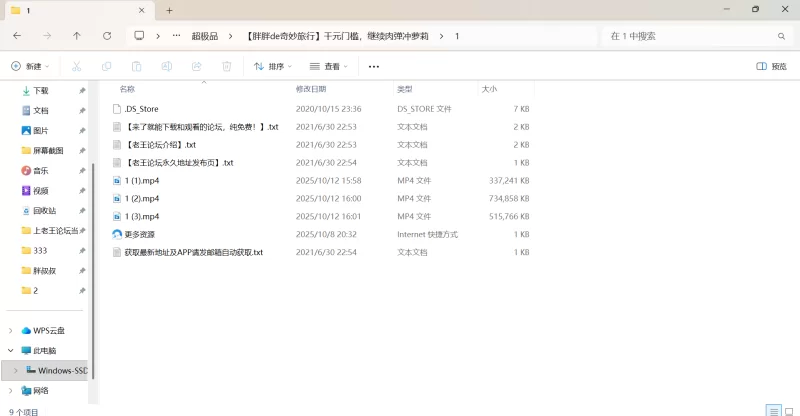Click the Share icon in toolbar
The width and height of the screenshot is (800, 416).
tap(196, 66)
